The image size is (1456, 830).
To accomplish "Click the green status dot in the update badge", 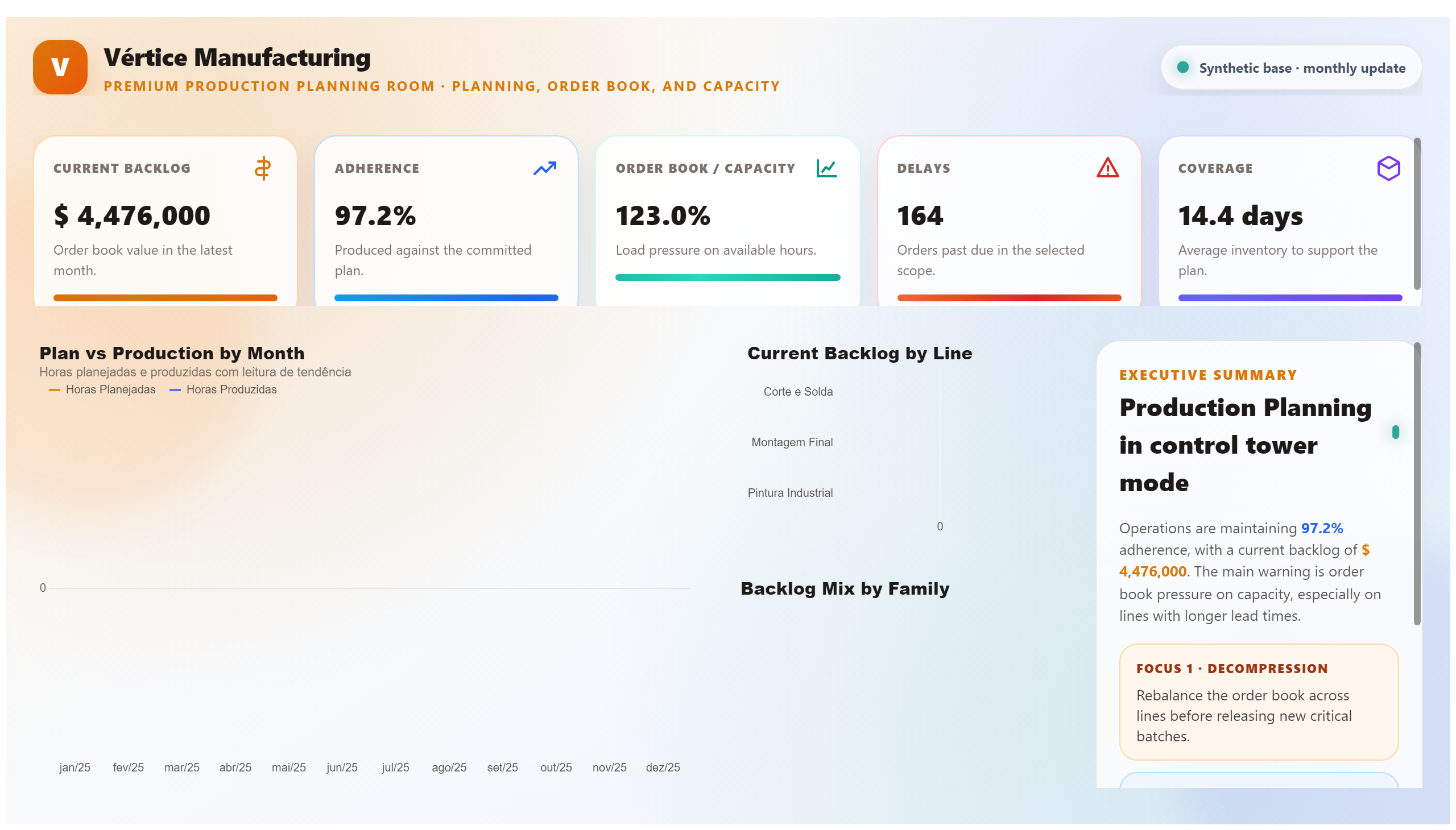I will (x=1183, y=67).
